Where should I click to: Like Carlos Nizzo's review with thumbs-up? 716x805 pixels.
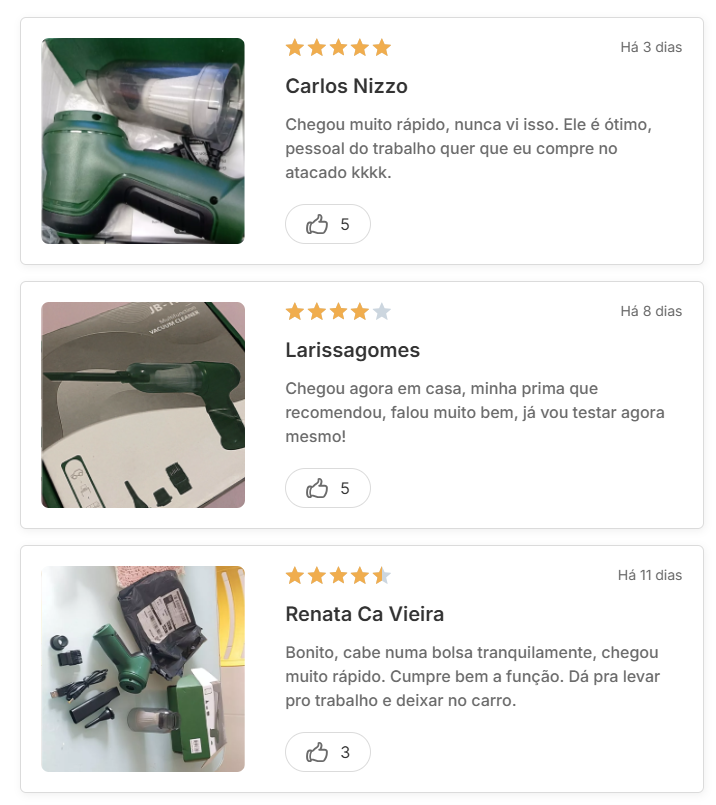click(x=327, y=224)
